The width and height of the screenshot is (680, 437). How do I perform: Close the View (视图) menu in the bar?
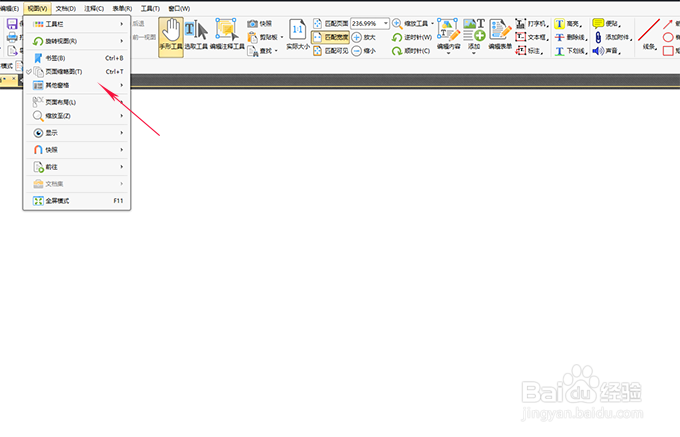[x=37, y=9]
